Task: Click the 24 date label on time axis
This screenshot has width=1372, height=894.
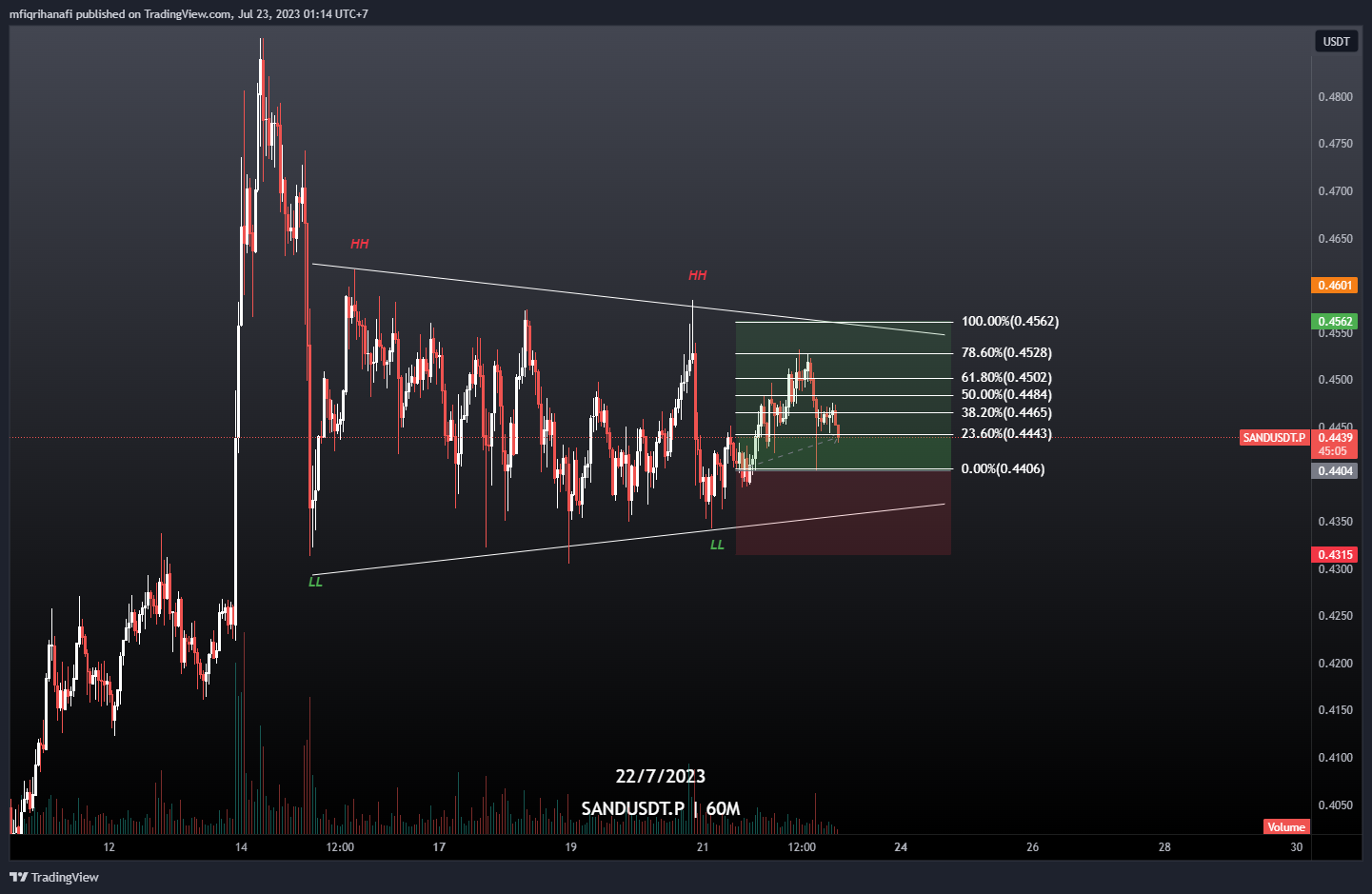Action: click(901, 847)
